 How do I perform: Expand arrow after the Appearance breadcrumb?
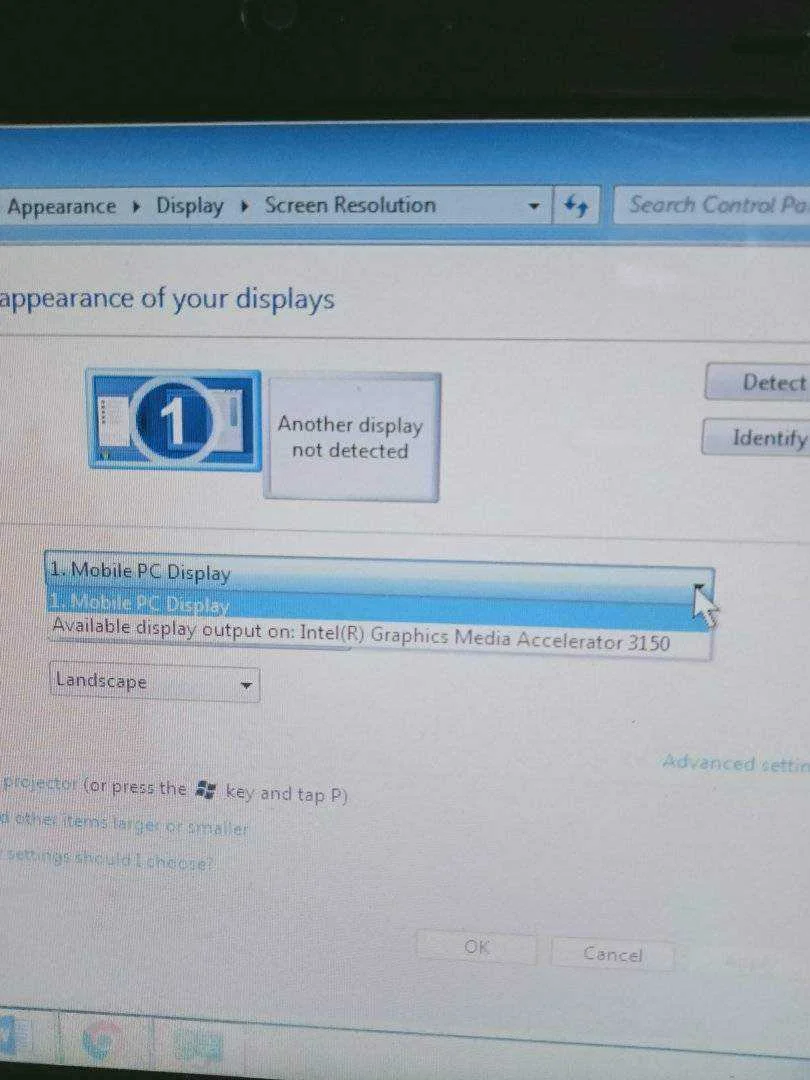pos(136,207)
